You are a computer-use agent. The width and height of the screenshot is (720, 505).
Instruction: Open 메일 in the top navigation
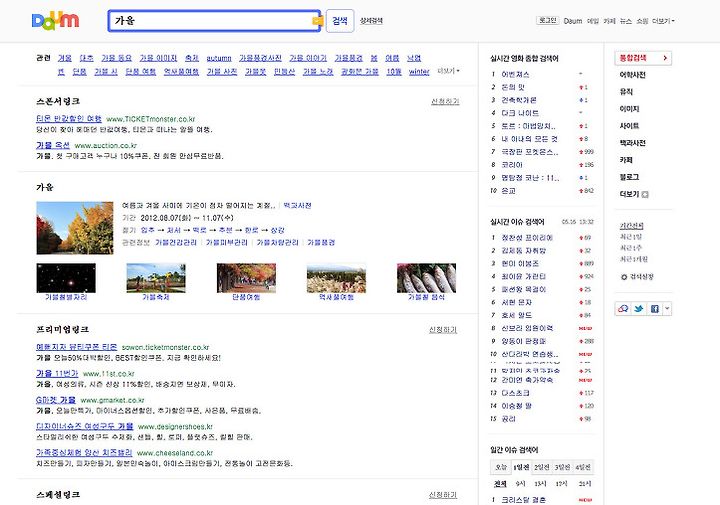[593, 21]
